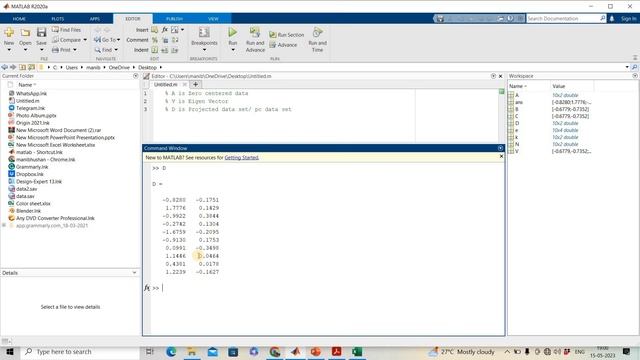Click the Advance button
Screen dimensions: 640x360
coord(283,45)
